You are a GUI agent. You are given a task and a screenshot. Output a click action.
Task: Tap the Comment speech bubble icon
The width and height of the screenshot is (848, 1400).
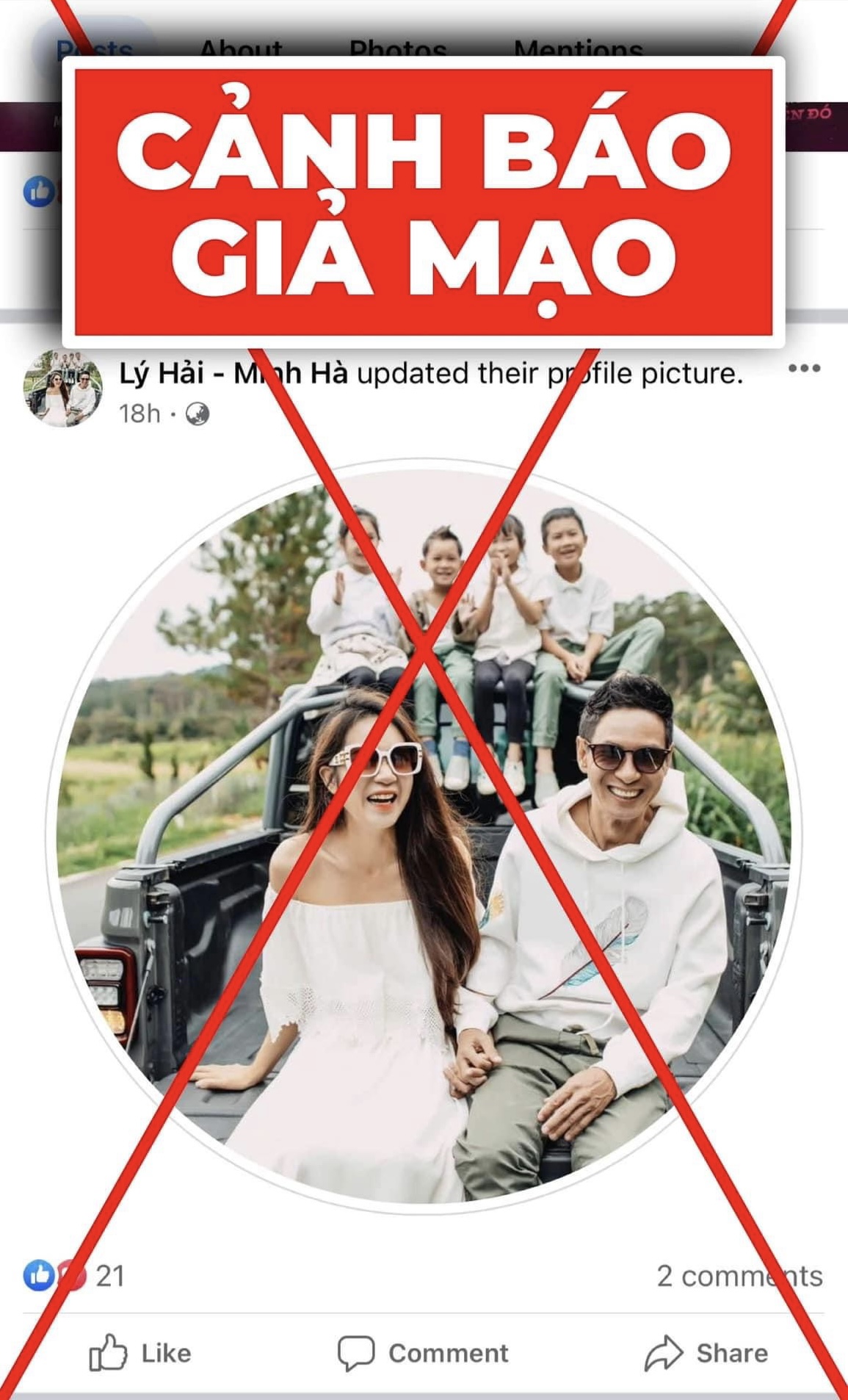click(x=356, y=1353)
